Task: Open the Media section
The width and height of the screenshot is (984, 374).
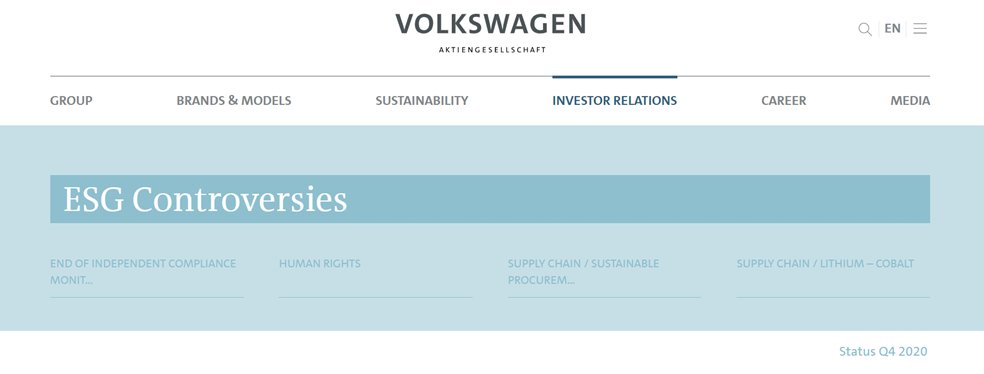Action: [x=910, y=100]
